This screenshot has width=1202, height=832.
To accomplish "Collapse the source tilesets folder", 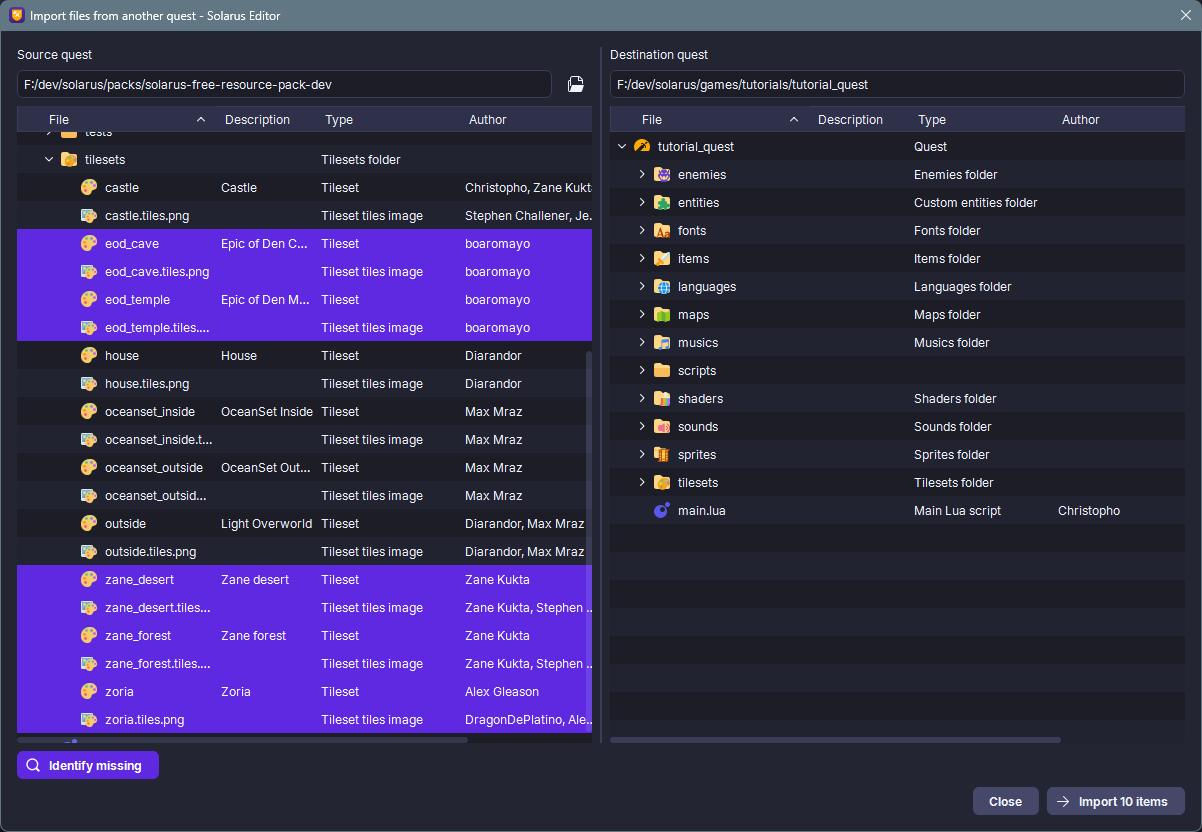I will click(49, 159).
